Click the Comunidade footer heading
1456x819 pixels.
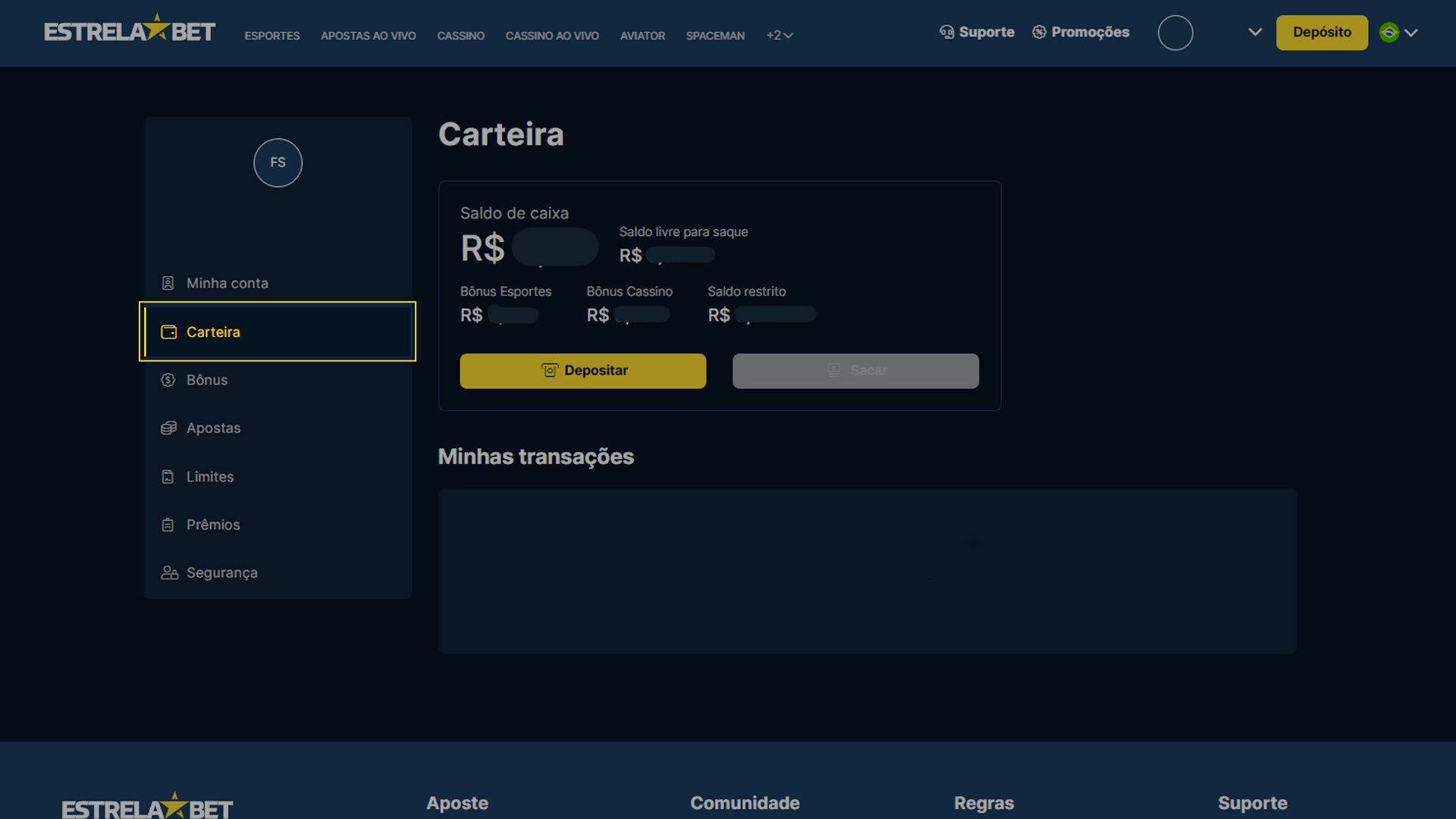(745, 803)
